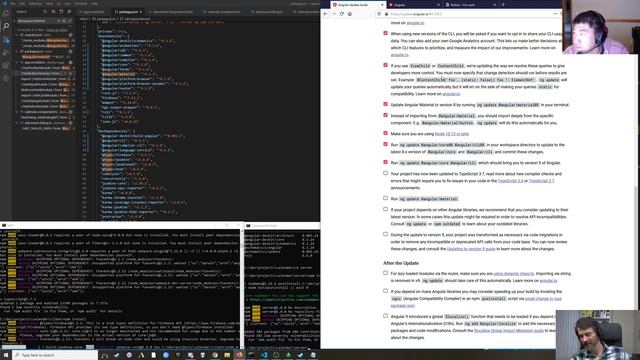Click 'Clear Selection' link in VS Code search panel
Viewport: 640px width, 360px height.
click(x=57, y=30)
